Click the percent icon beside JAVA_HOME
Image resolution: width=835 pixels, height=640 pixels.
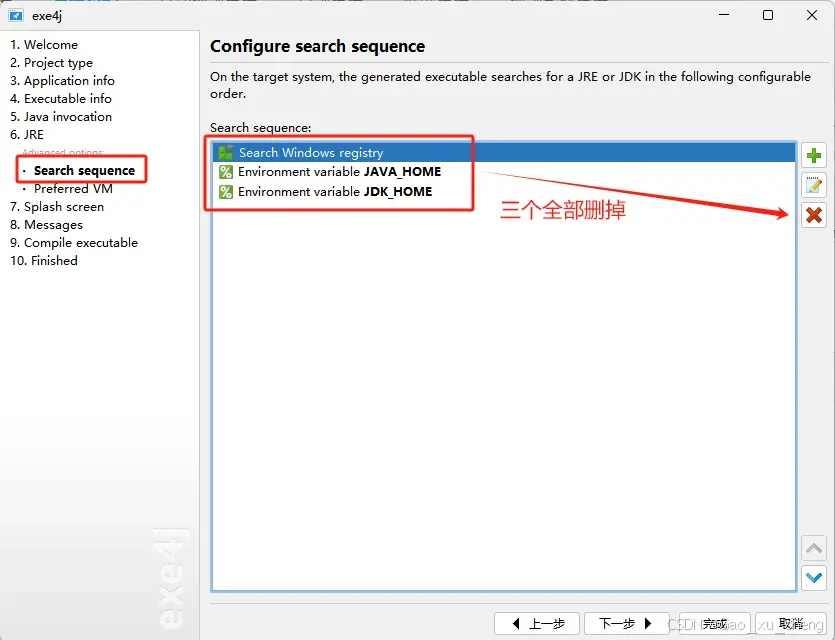(x=226, y=171)
